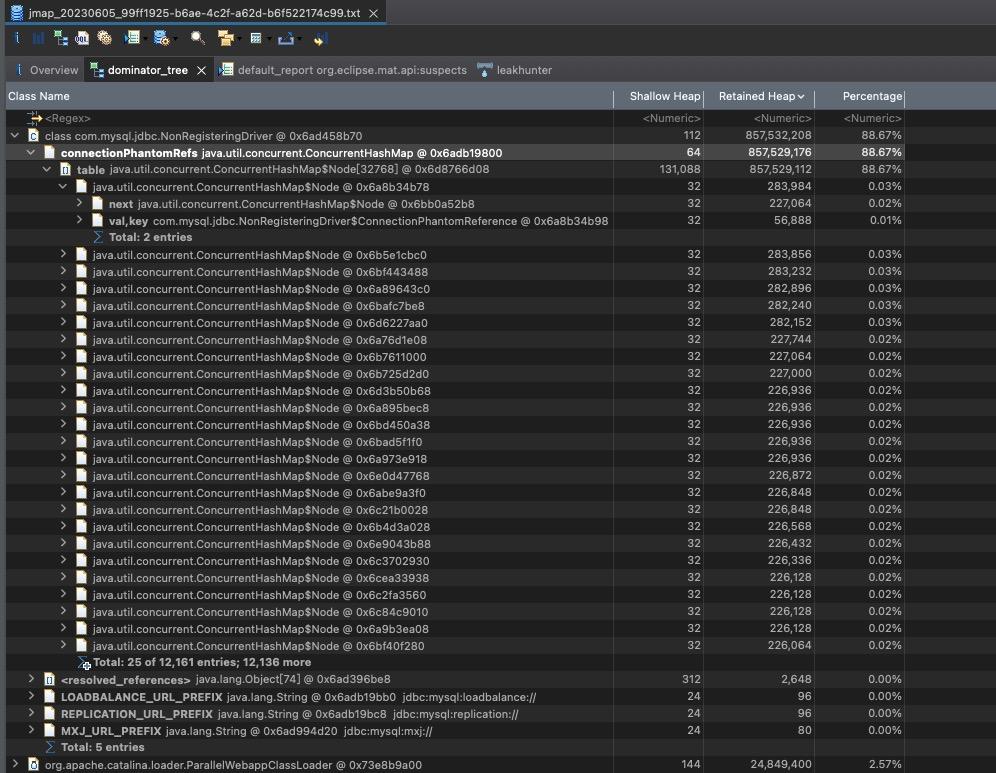
Task: Open the query browser database icon
Action: coord(161,39)
